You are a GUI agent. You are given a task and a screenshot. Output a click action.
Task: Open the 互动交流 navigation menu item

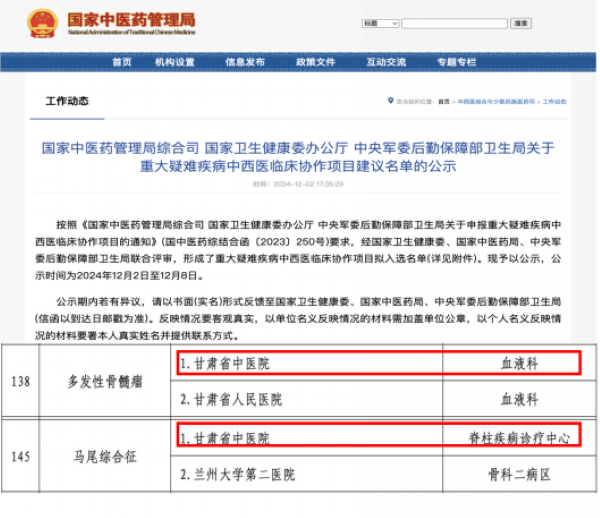tap(386, 62)
